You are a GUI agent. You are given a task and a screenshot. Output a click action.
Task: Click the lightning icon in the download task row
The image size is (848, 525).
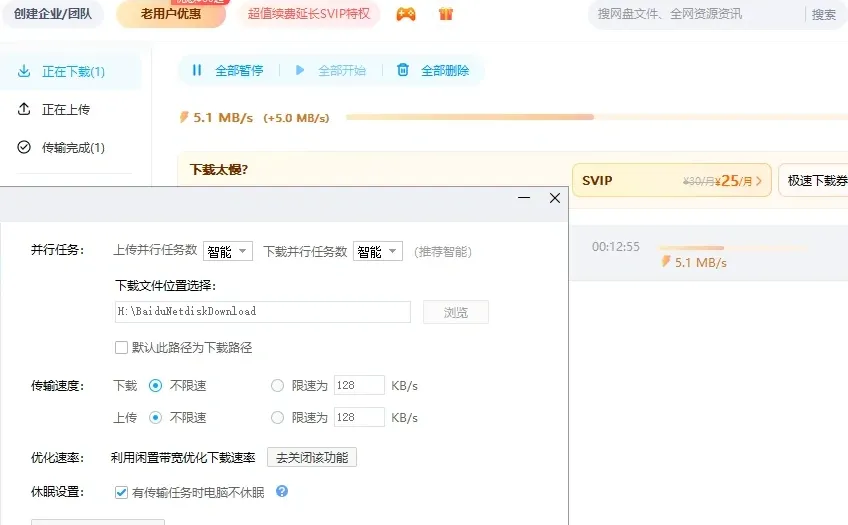[666, 262]
